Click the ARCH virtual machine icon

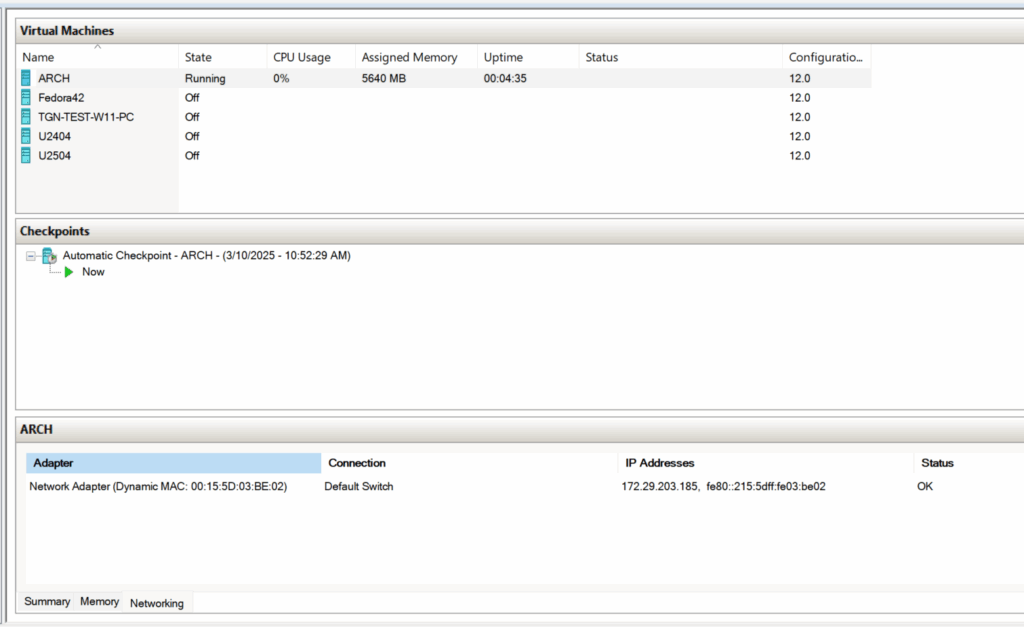(26, 78)
